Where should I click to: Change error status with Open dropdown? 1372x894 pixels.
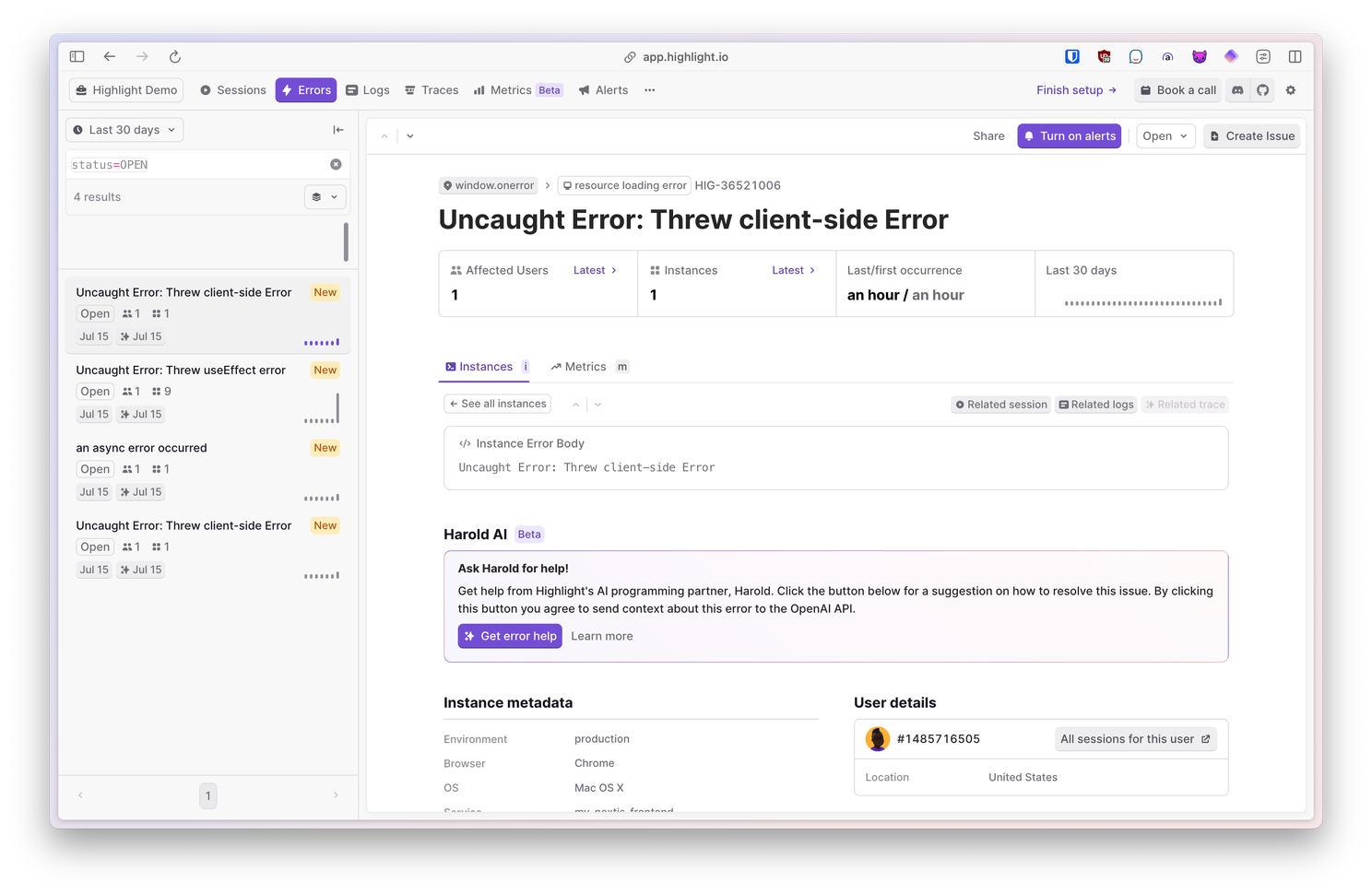(x=1165, y=136)
